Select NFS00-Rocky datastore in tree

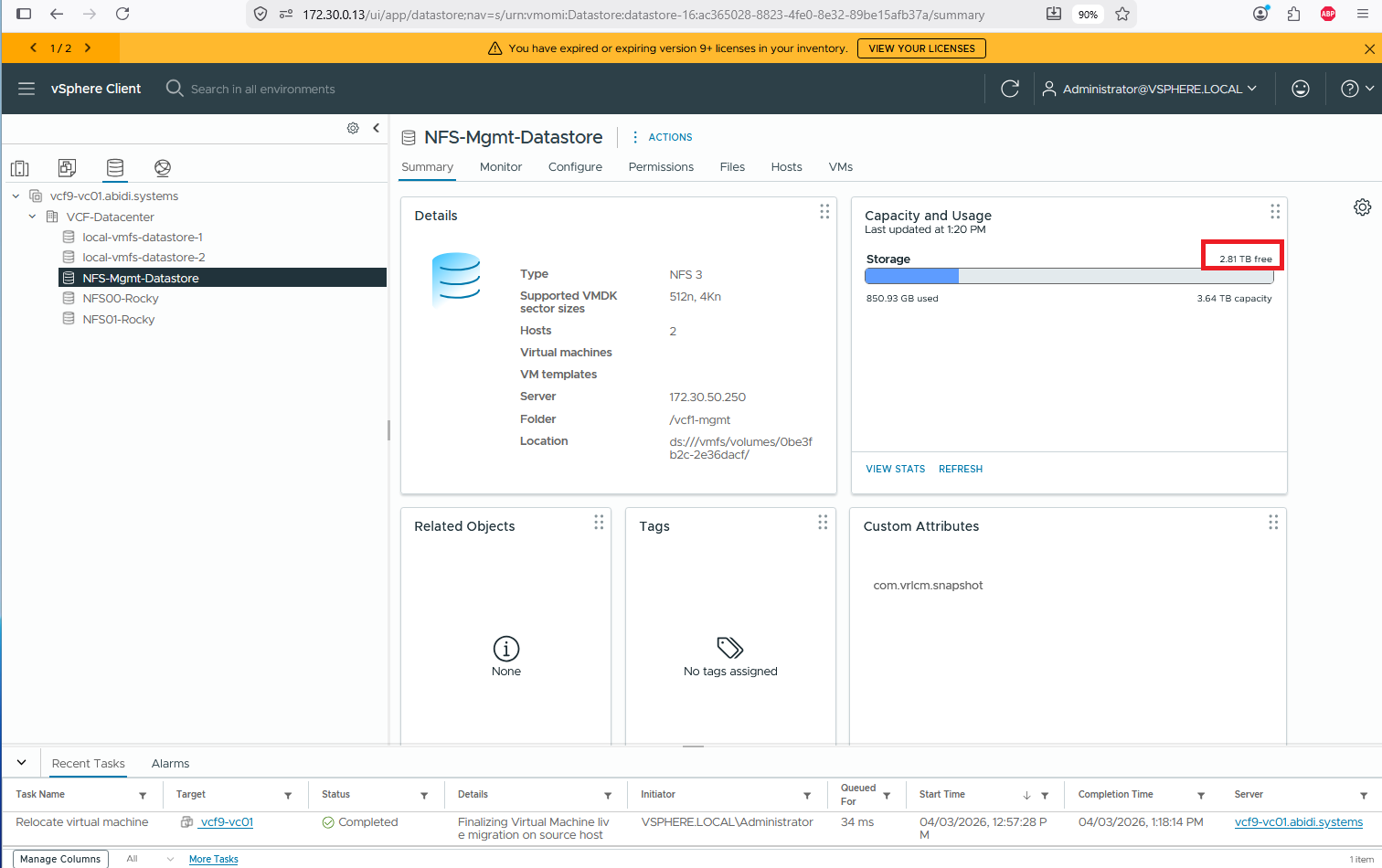pyautogui.click(x=121, y=299)
